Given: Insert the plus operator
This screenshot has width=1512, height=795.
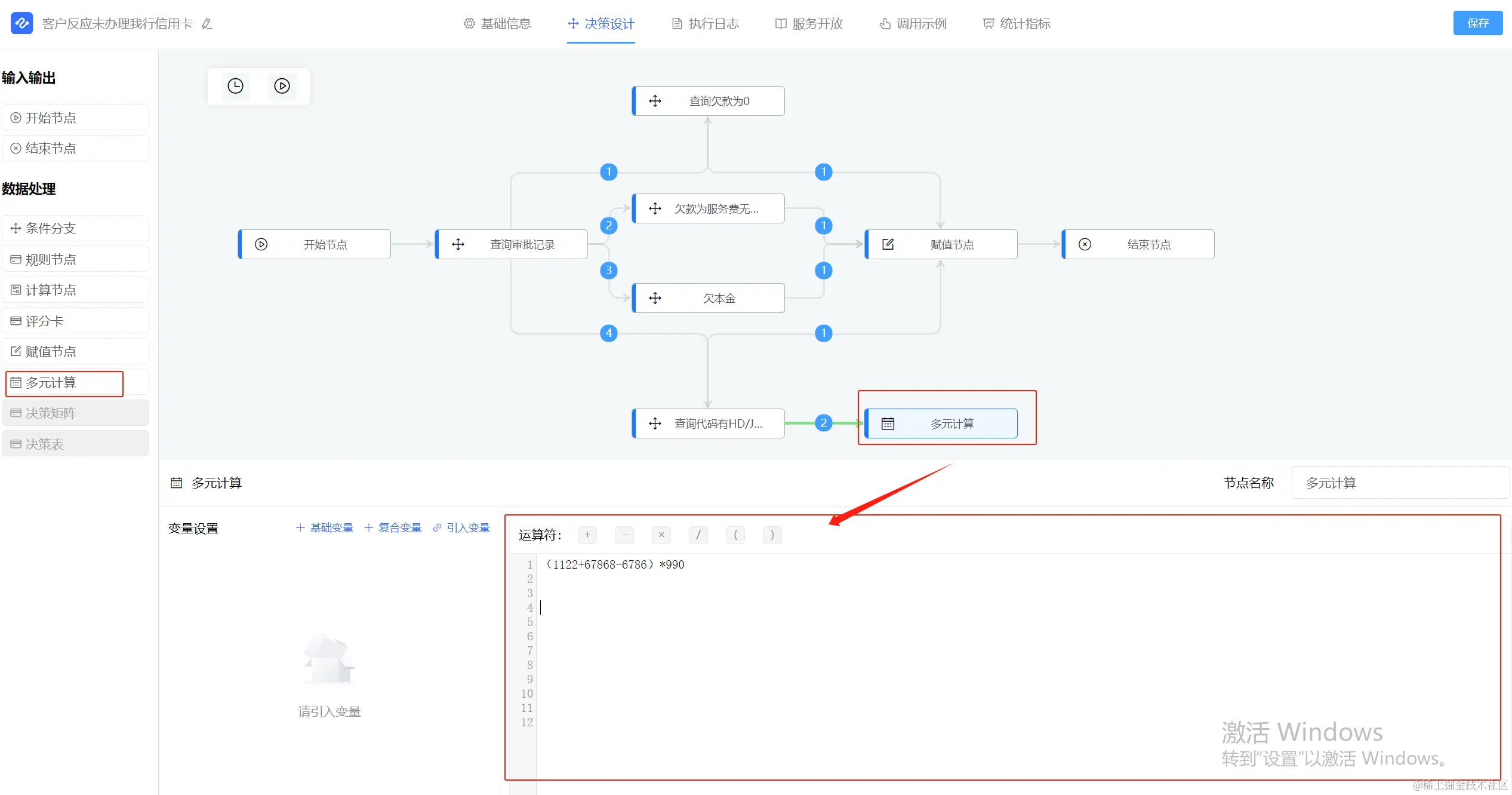Looking at the screenshot, I should (587, 535).
